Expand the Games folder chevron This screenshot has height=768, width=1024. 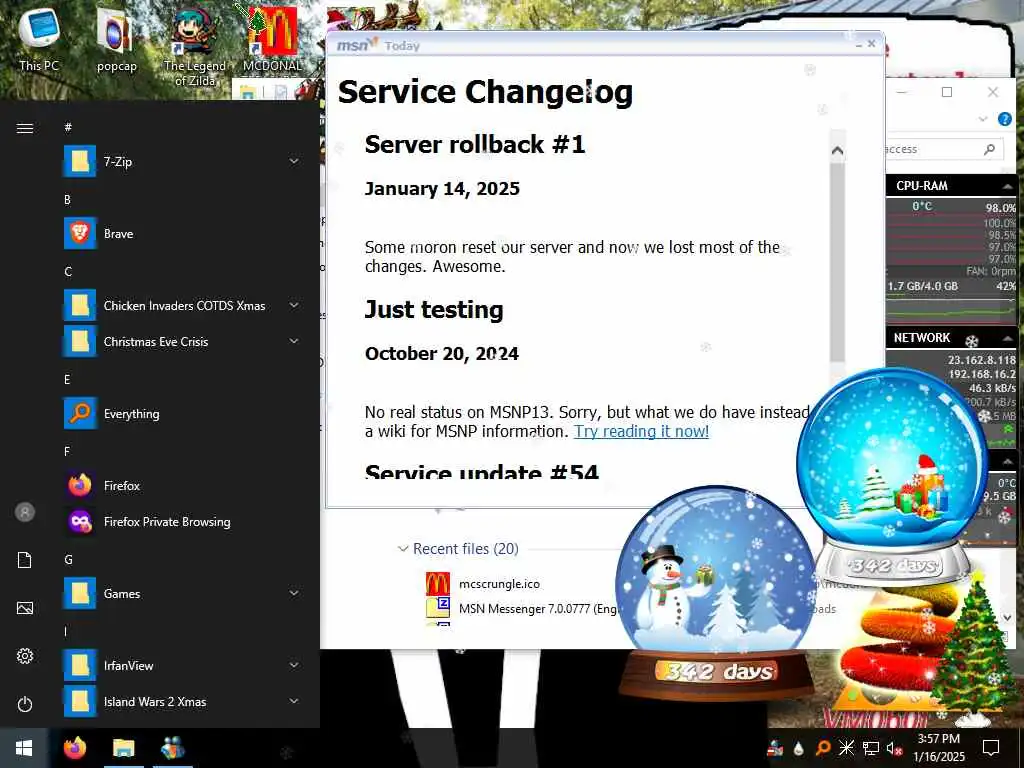point(295,593)
